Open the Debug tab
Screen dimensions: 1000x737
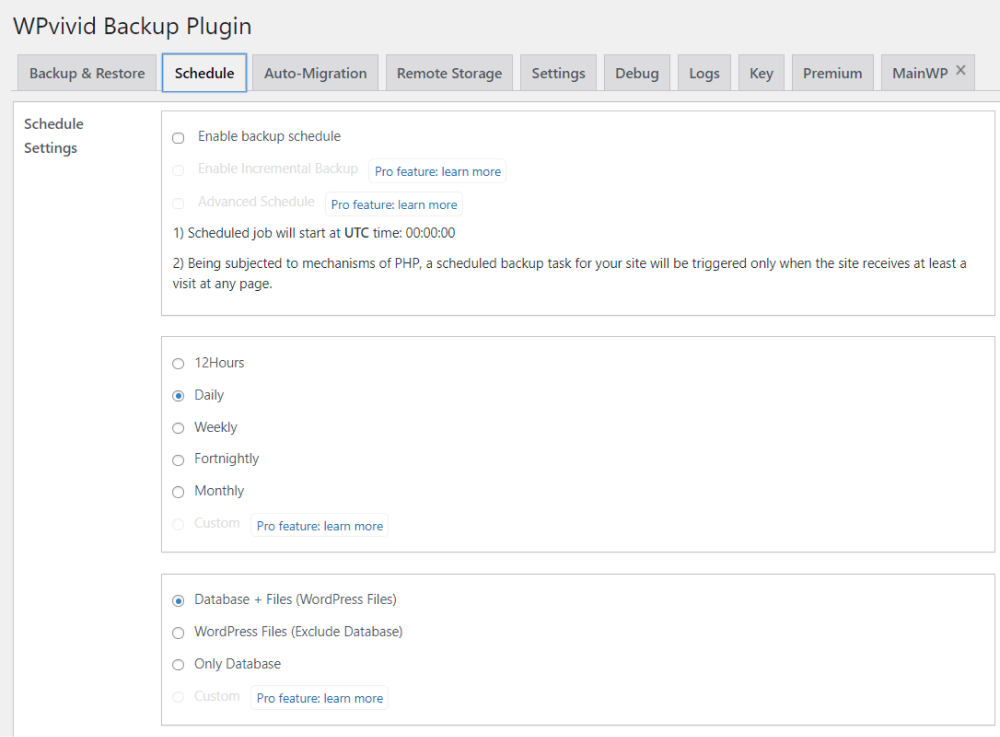point(636,73)
